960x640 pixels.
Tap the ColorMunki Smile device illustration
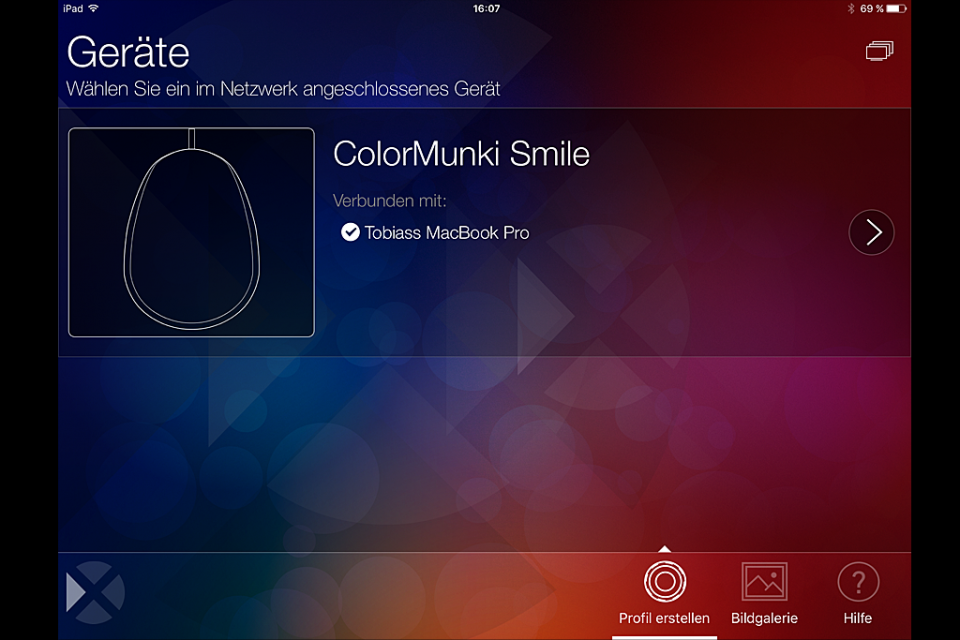point(190,231)
